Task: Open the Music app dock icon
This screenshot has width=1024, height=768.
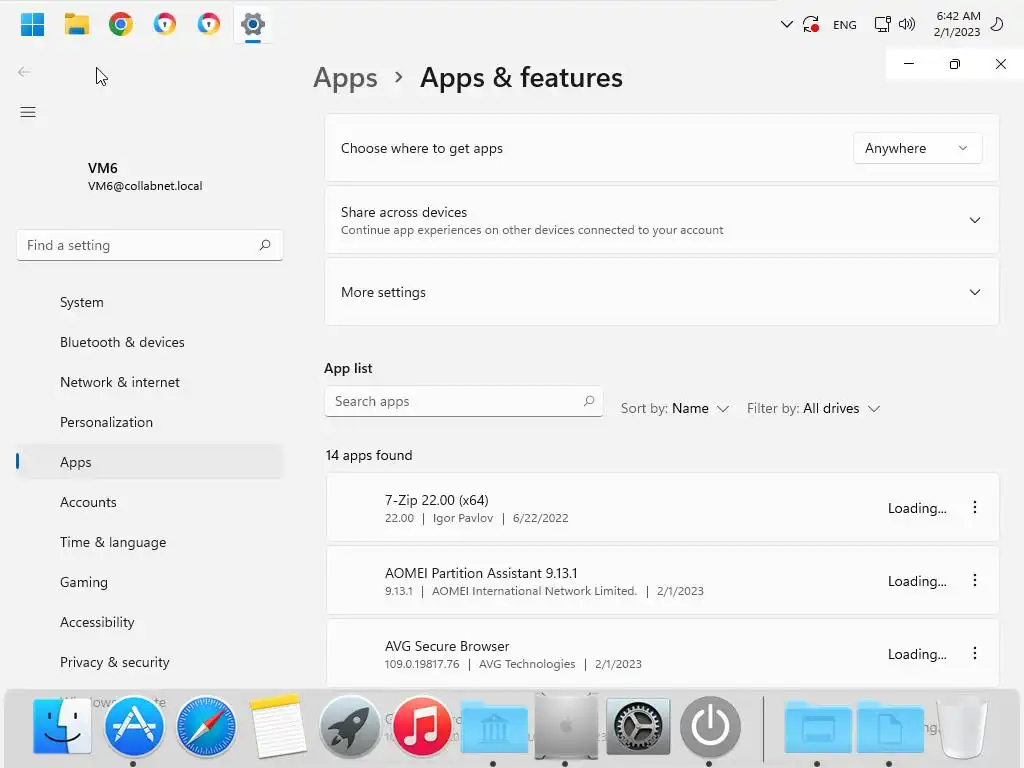Action: (x=421, y=726)
